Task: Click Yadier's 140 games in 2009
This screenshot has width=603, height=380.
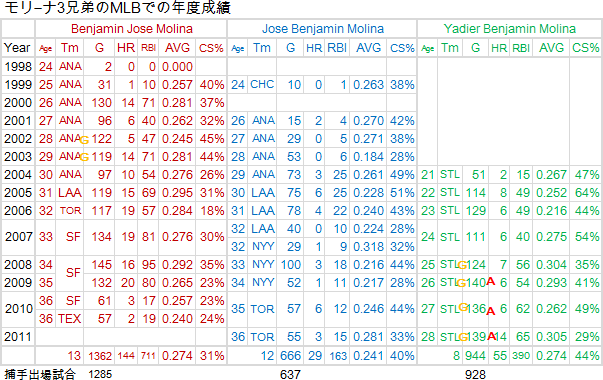Action: pos(476,283)
